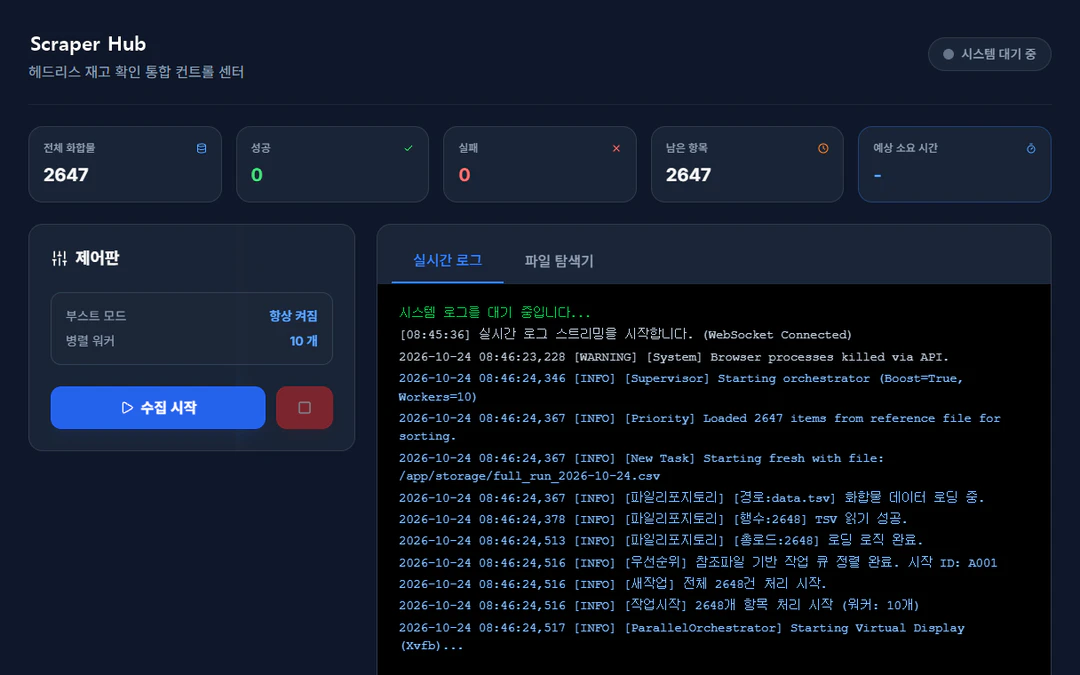Switch to the 실시간 로그 tab
This screenshot has width=1080, height=675.
(447, 260)
